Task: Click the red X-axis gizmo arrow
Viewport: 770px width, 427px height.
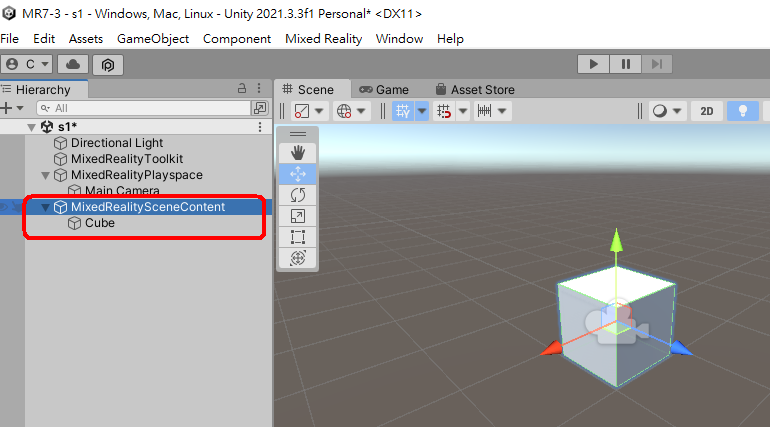Action: (552, 348)
